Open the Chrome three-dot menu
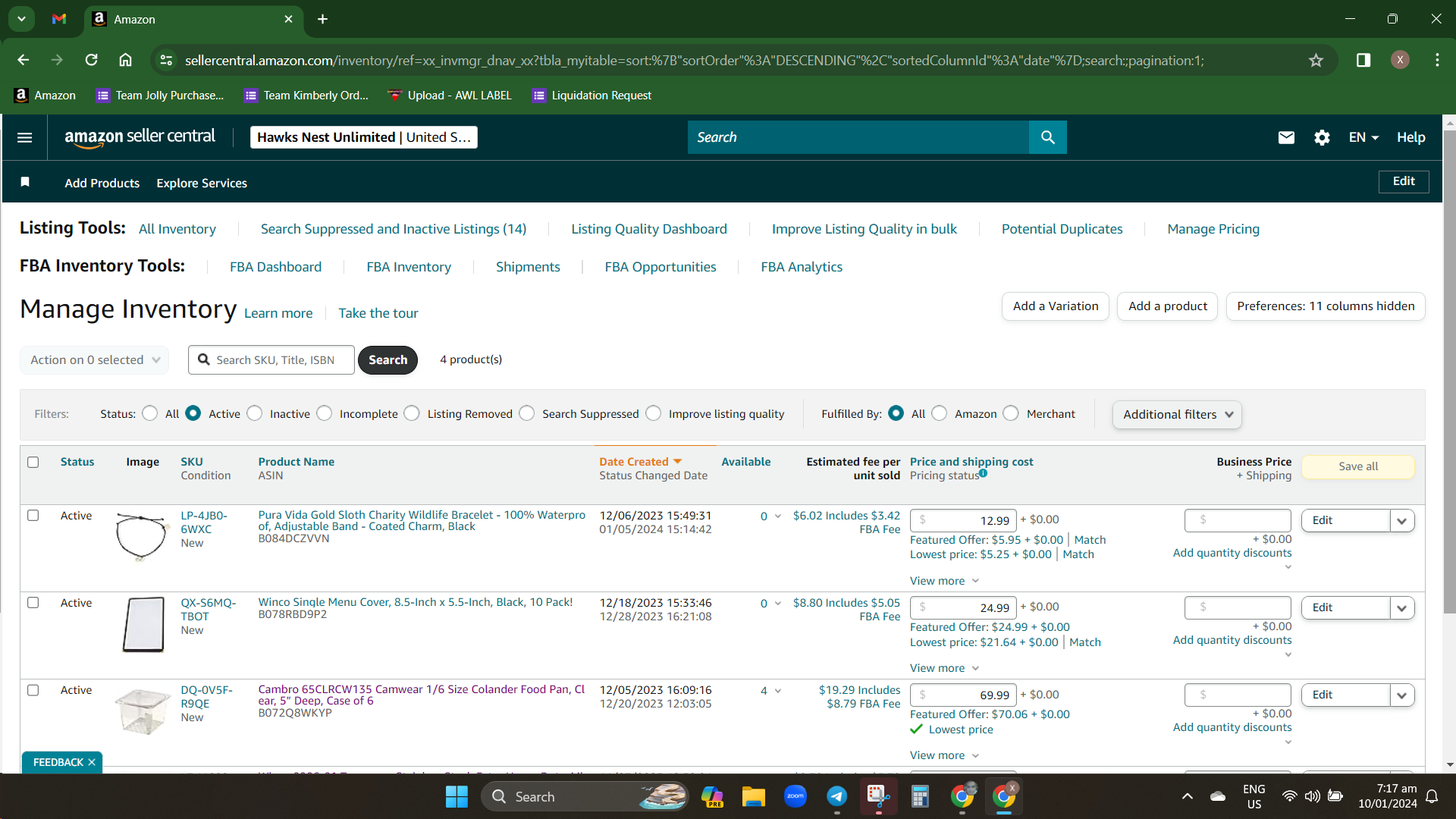This screenshot has width=1456, height=819. (1437, 60)
